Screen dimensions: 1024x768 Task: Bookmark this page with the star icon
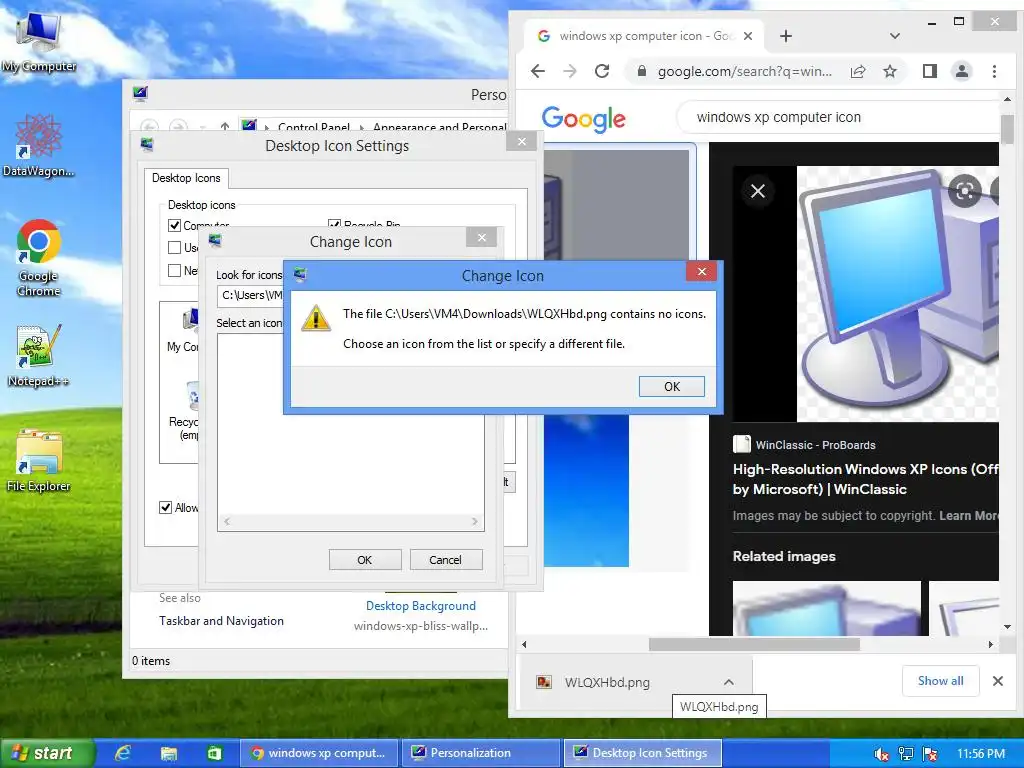click(x=889, y=72)
